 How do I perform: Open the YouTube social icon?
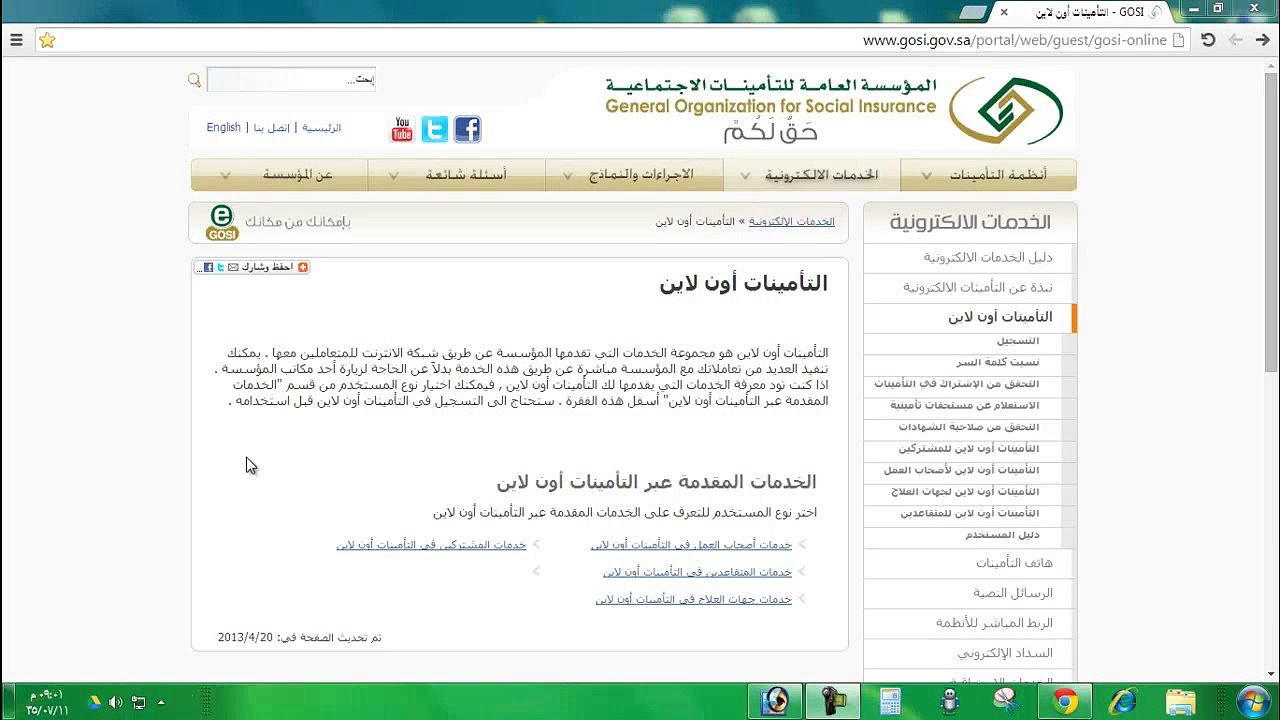(x=402, y=129)
